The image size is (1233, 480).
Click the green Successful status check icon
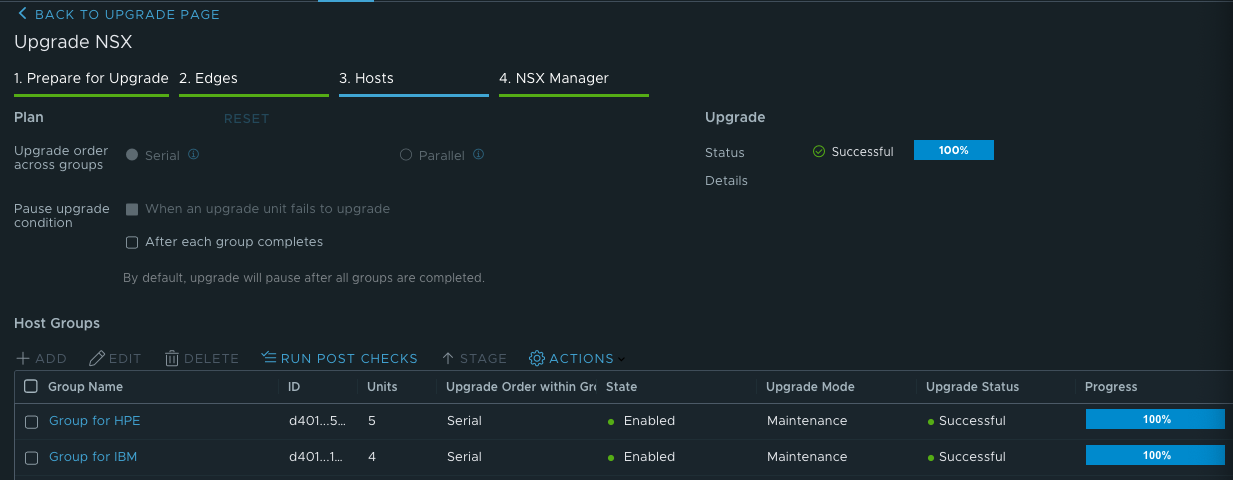pos(818,151)
